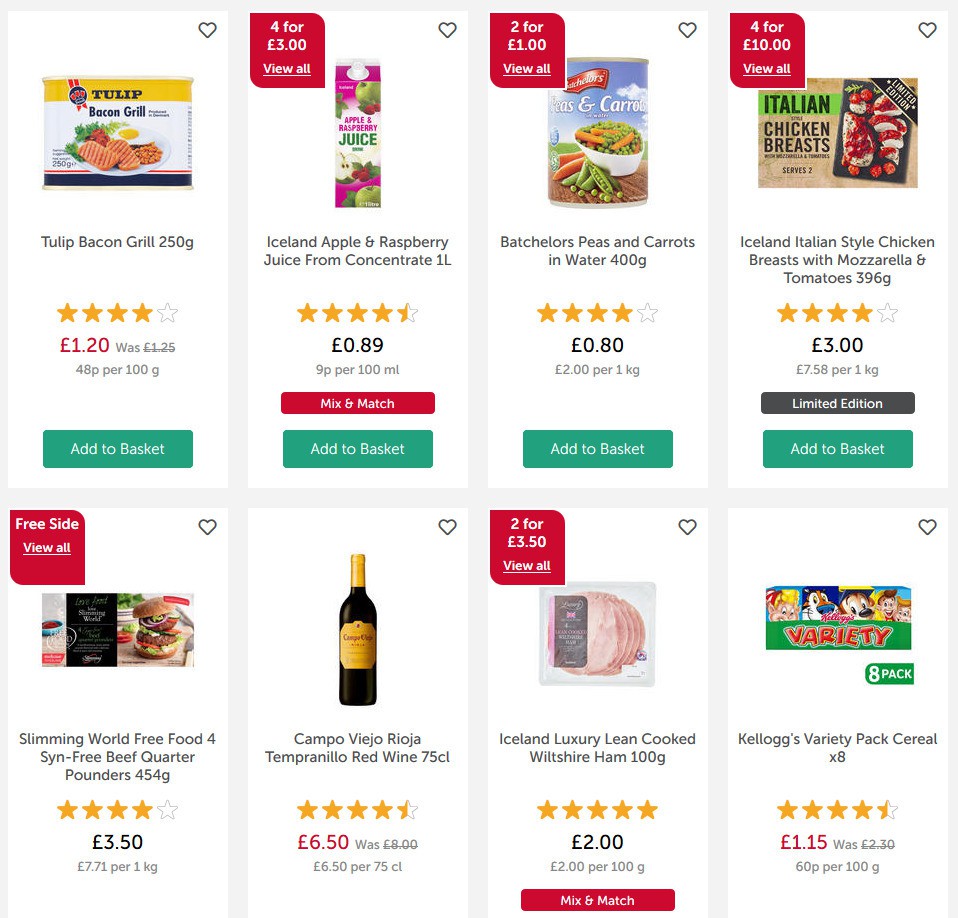The image size is (958, 918).
Task: Favourite the Slimming World Beef Quarter Pounders
Action: pyautogui.click(x=207, y=527)
